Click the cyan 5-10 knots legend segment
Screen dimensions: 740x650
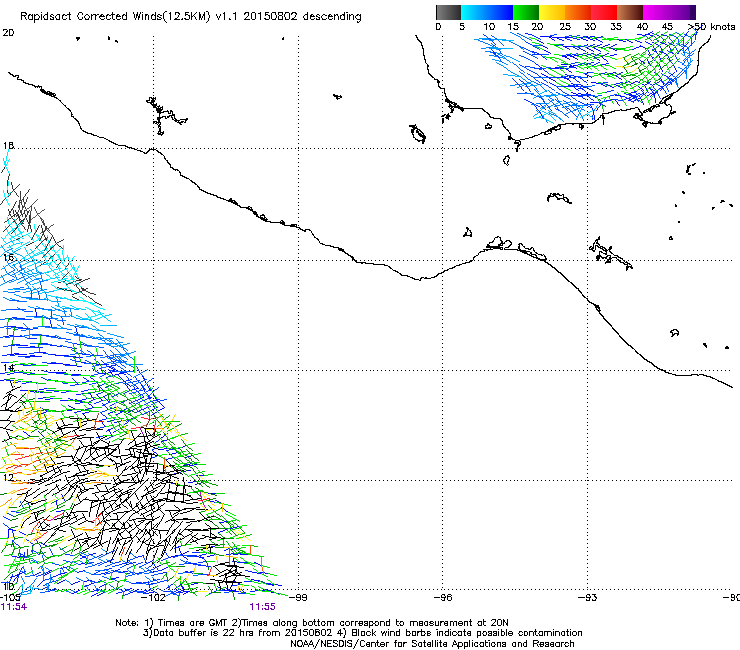[x=474, y=12]
